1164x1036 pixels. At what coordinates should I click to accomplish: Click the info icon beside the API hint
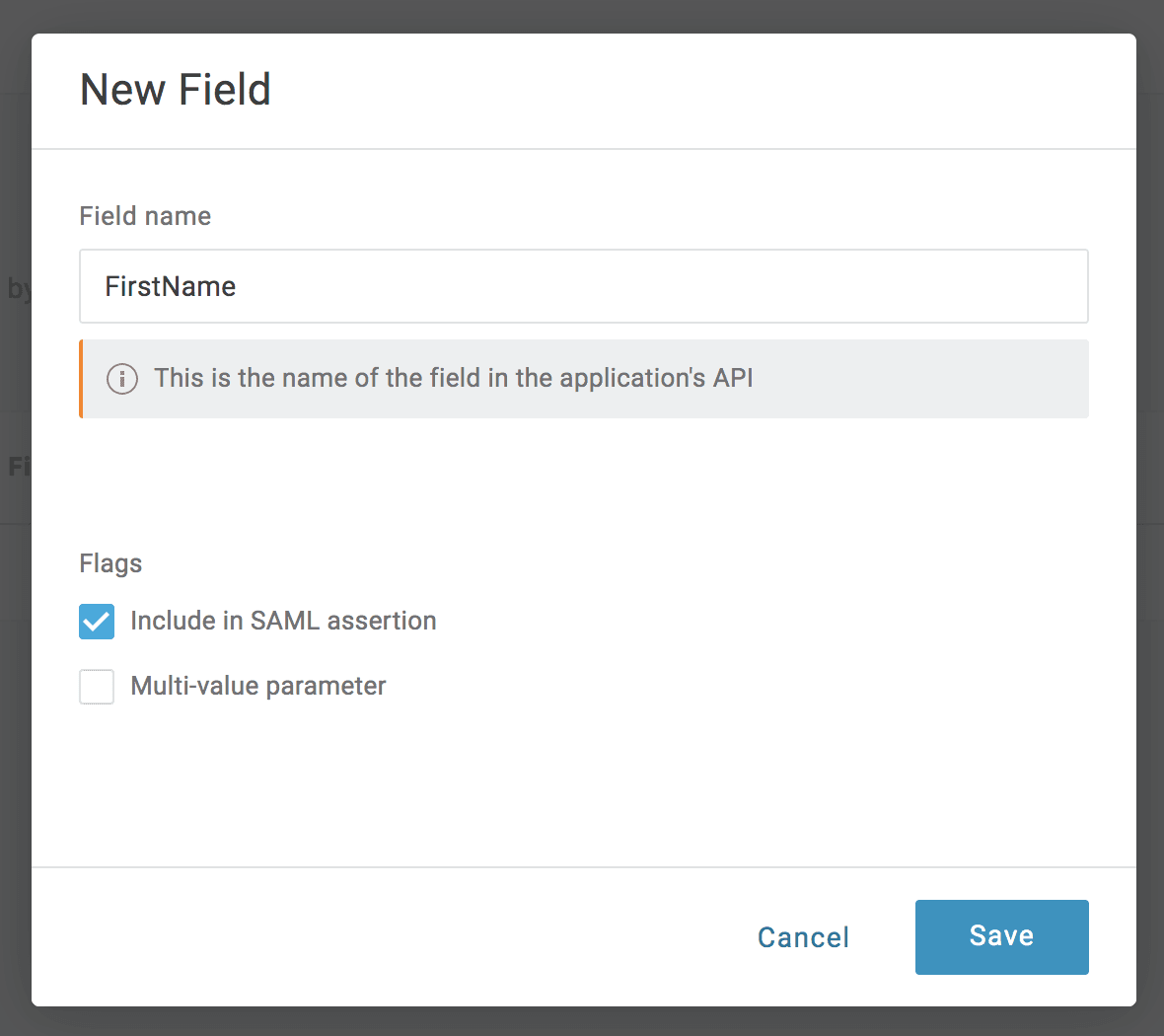coord(121,379)
